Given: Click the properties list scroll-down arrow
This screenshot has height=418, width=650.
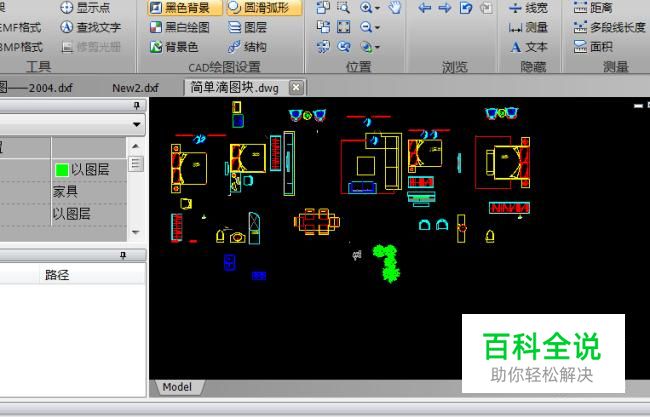Looking at the screenshot, I should tap(136, 232).
